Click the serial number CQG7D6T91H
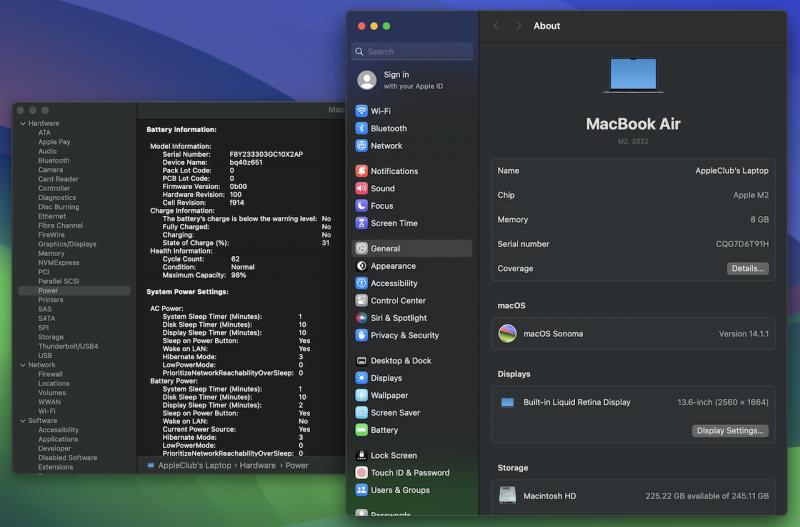The height and width of the screenshot is (527, 800). click(x=742, y=244)
